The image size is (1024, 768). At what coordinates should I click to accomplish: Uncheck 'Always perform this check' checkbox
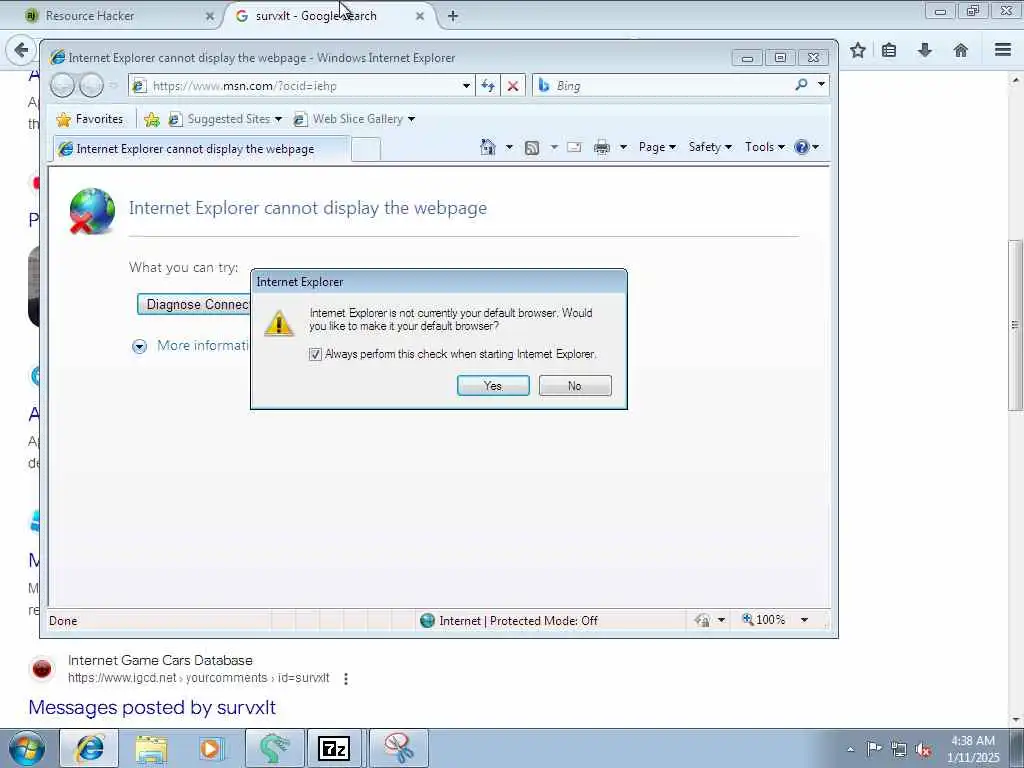(315, 354)
